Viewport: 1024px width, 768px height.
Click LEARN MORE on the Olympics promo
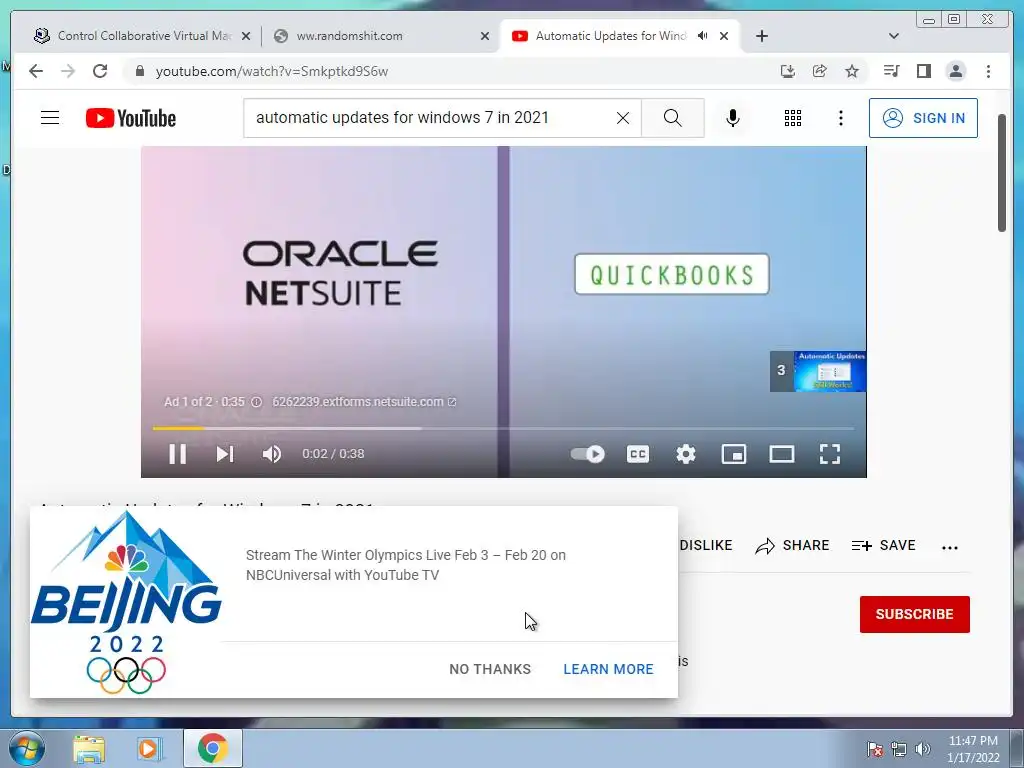(x=608, y=669)
